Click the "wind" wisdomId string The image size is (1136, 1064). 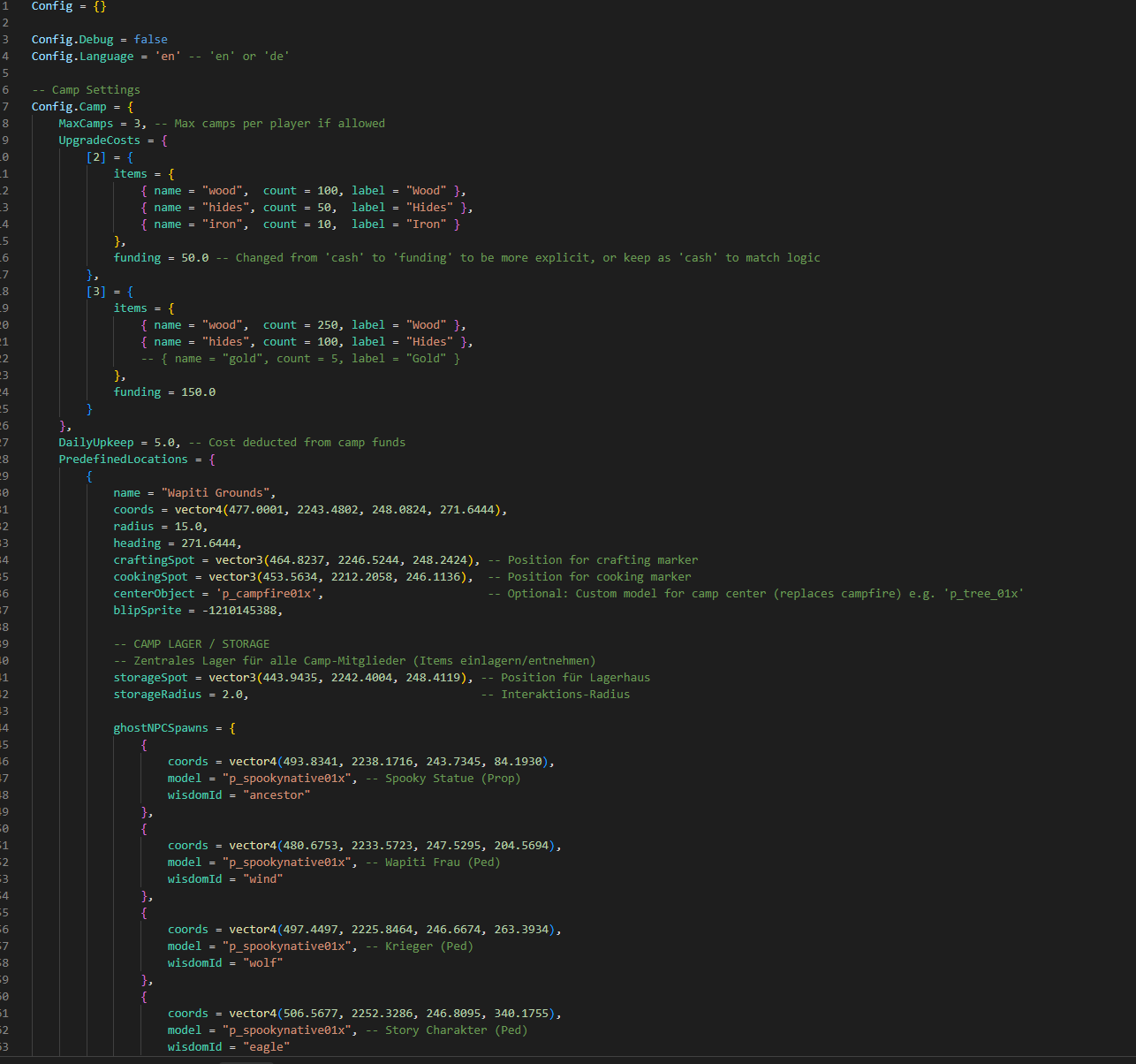pos(262,879)
